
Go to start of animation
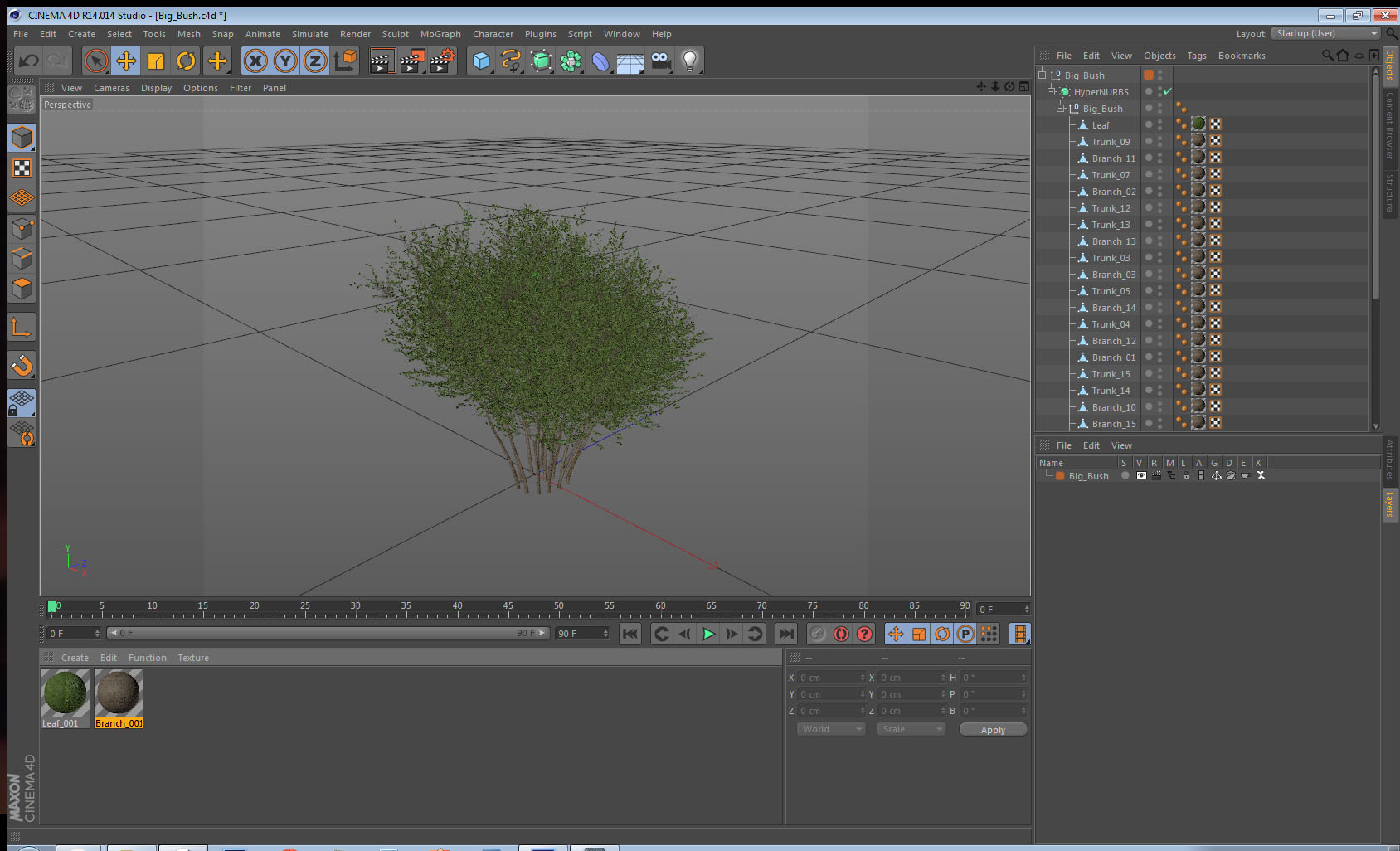630,634
